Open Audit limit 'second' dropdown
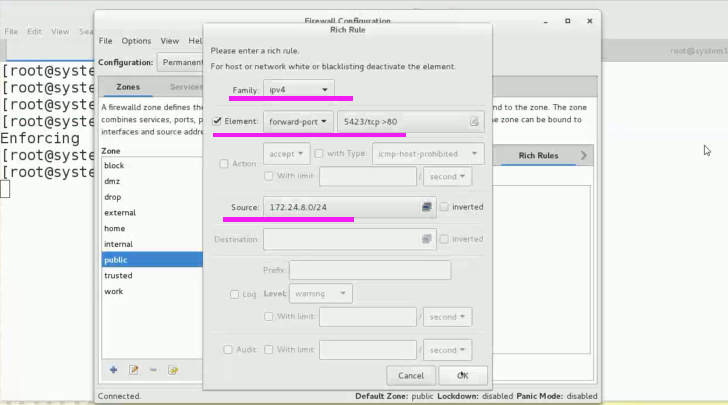 [448, 350]
